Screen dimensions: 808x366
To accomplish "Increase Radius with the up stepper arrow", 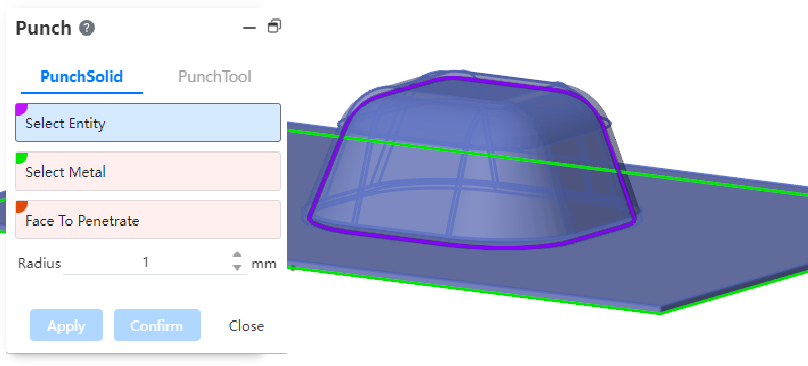I will (237, 256).
